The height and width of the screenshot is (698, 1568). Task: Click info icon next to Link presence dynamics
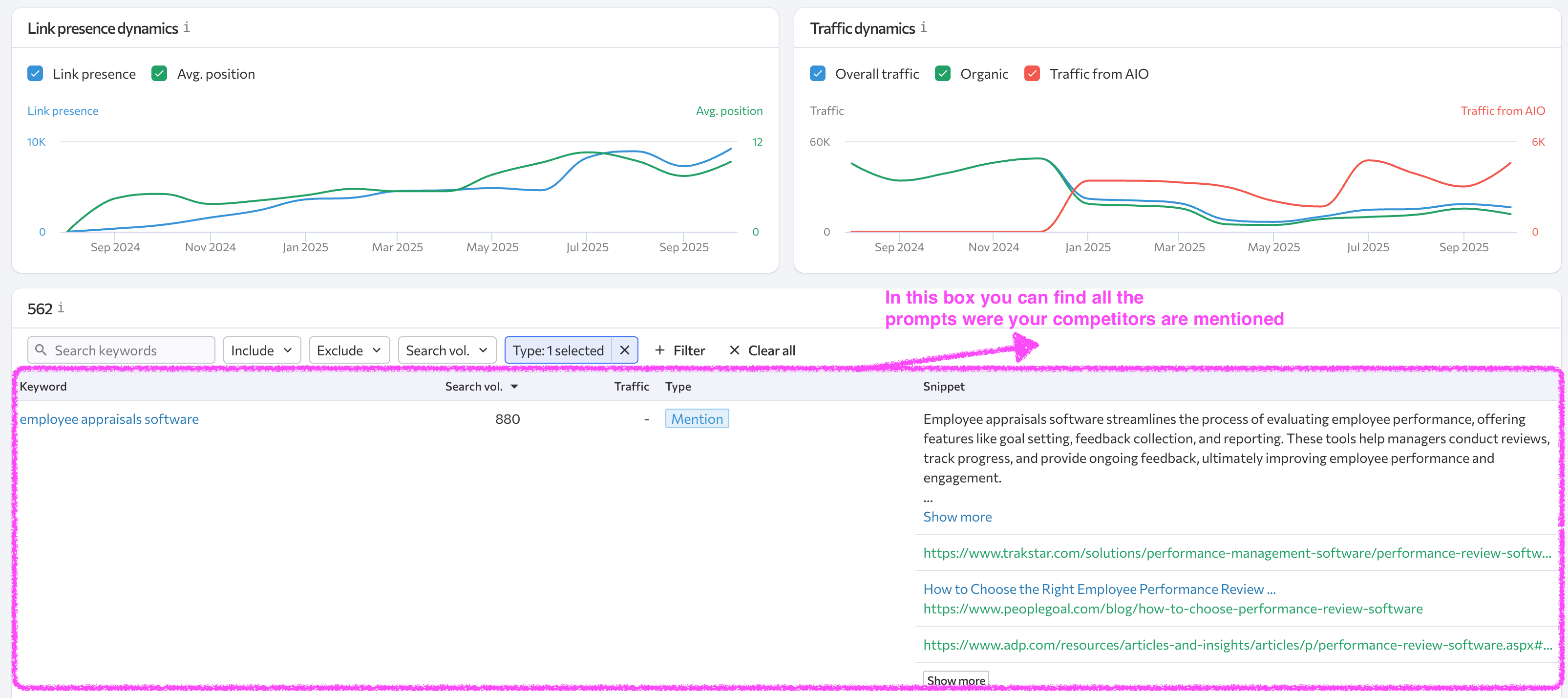(187, 27)
